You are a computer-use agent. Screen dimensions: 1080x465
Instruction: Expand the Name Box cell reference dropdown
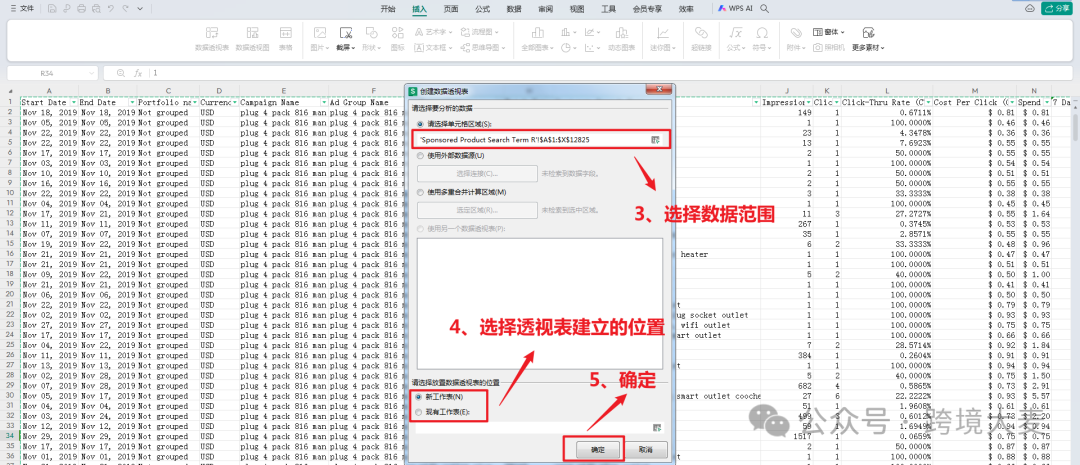[x=92, y=72]
